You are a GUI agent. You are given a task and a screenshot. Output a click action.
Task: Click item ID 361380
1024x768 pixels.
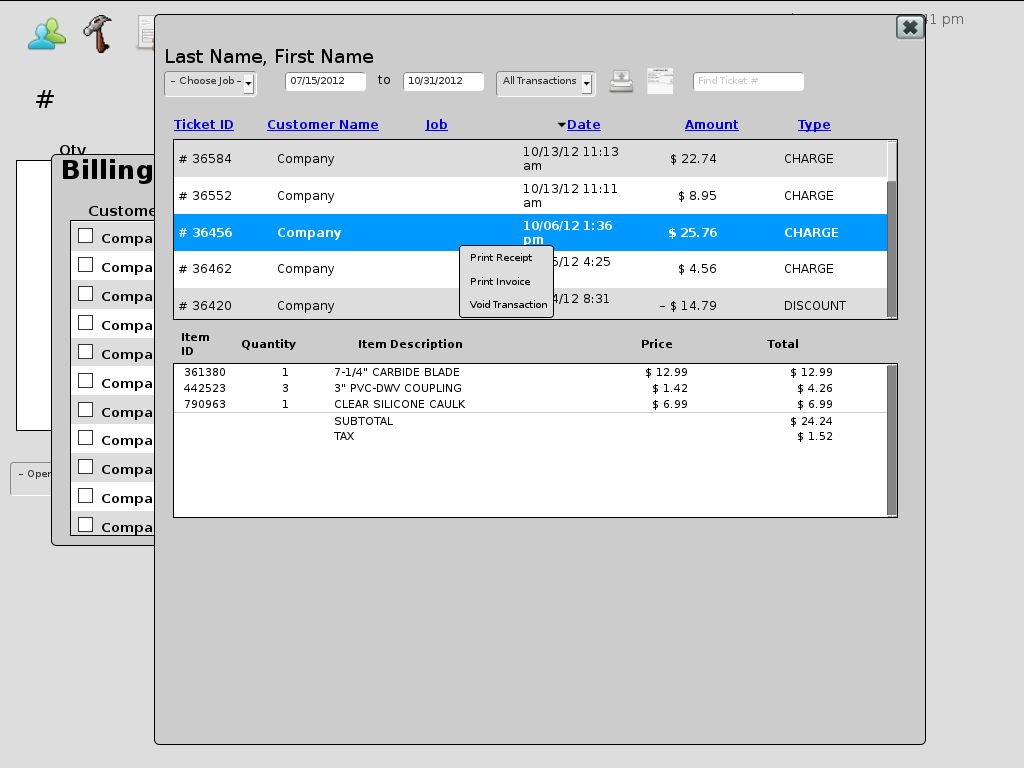click(x=204, y=372)
